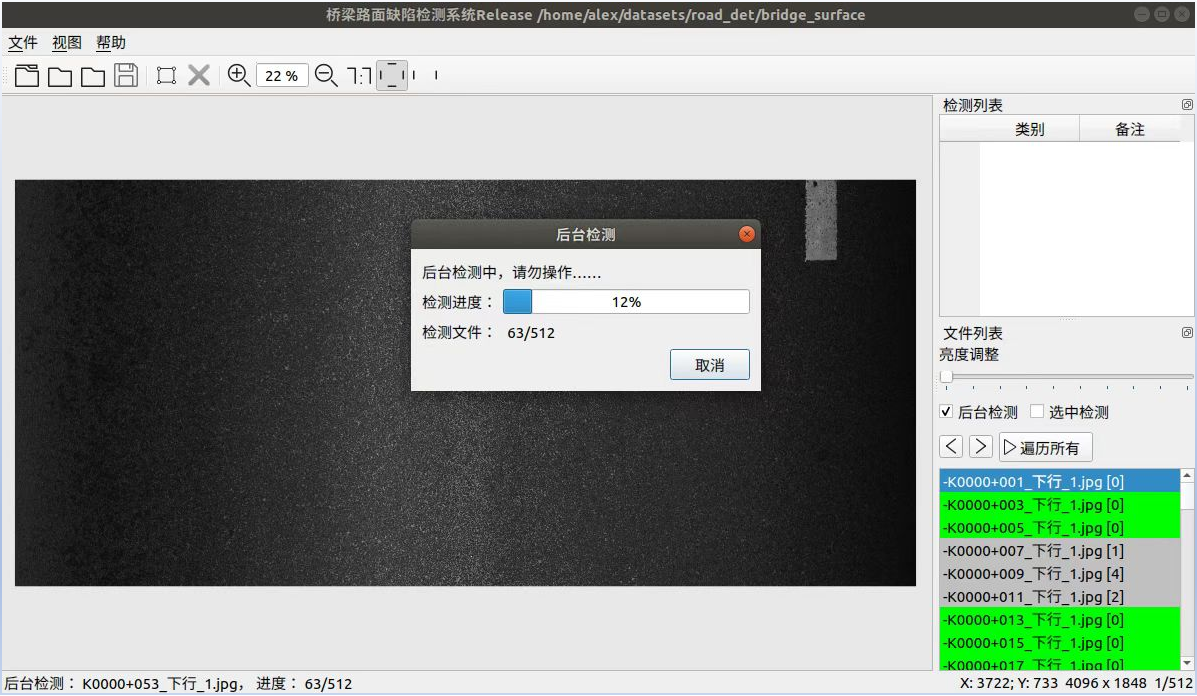Toggle the fit-to-window icon
This screenshot has width=1197, height=696.
(x=392, y=75)
